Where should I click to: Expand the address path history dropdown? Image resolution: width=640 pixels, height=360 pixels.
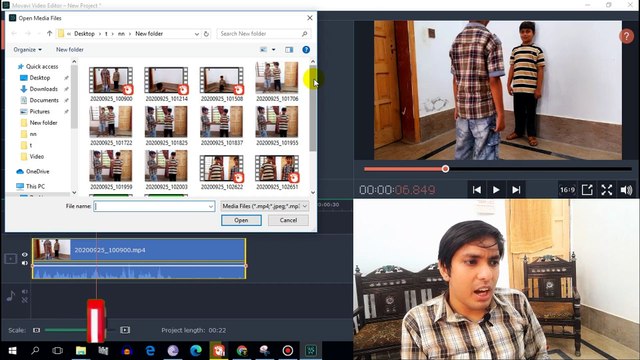click(x=197, y=34)
